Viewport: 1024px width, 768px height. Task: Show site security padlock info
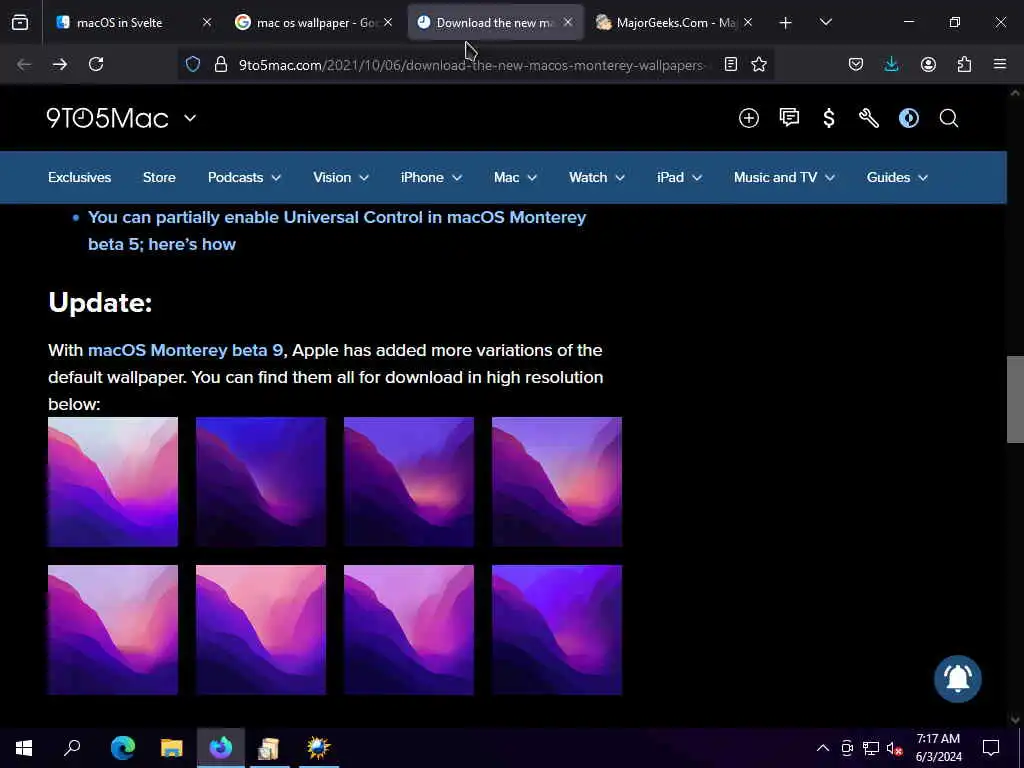tap(221, 64)
